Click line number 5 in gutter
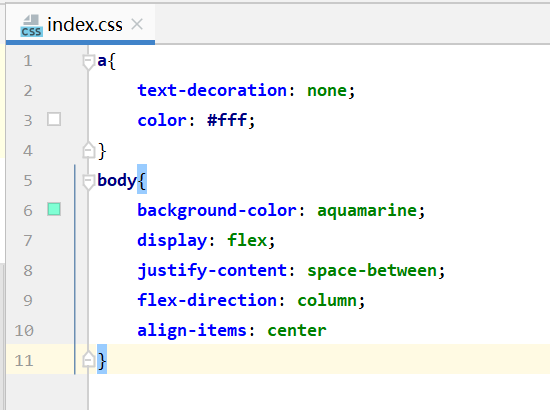The height and width of the screenshot is (410, 550). [x=28, y=181]
